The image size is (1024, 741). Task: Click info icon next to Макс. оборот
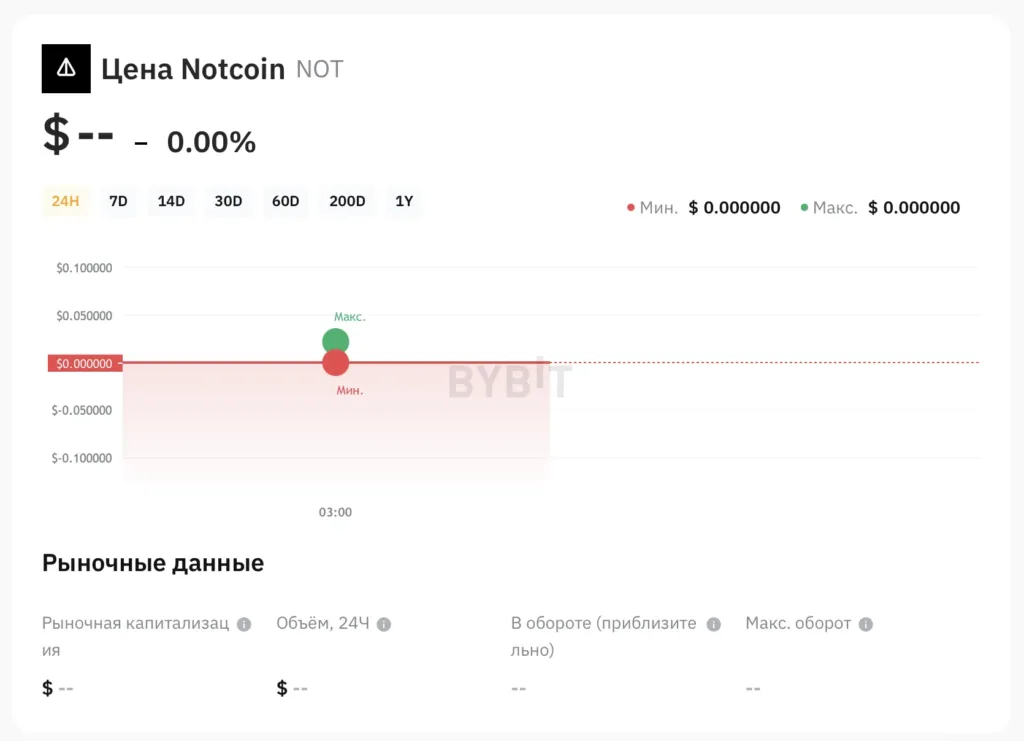[x=866, y=624]
